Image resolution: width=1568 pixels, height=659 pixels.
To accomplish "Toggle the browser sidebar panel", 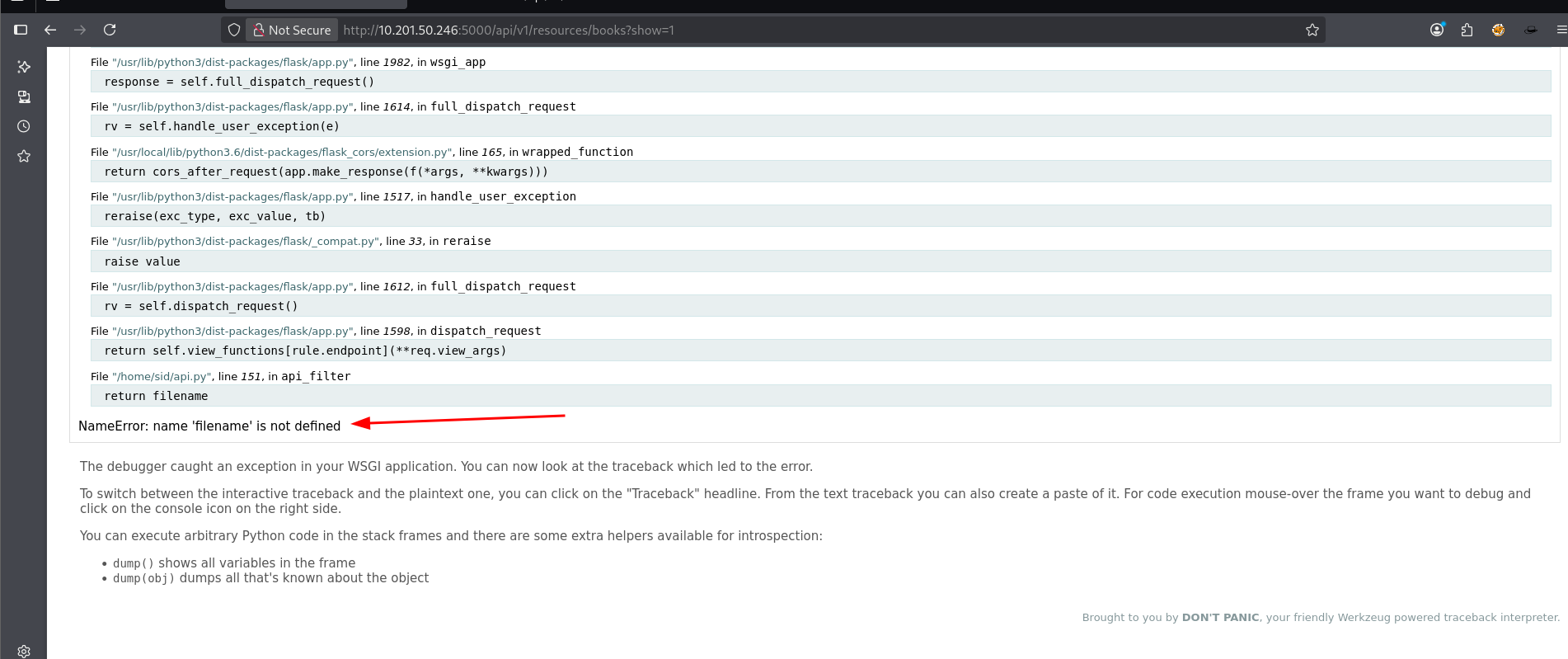I will click(21, 30).
